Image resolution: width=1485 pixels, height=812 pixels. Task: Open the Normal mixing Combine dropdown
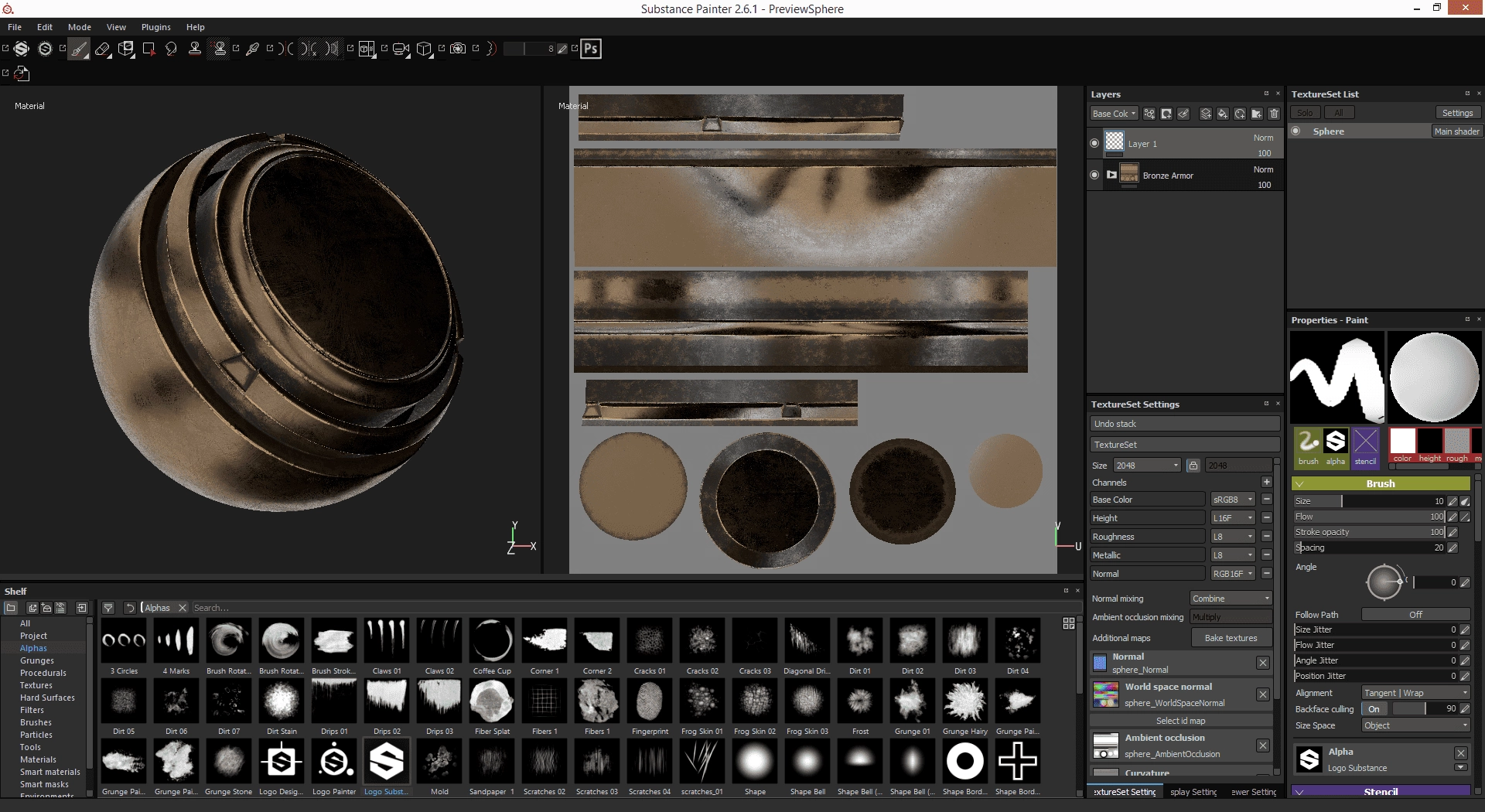(x=1231, y=599)
